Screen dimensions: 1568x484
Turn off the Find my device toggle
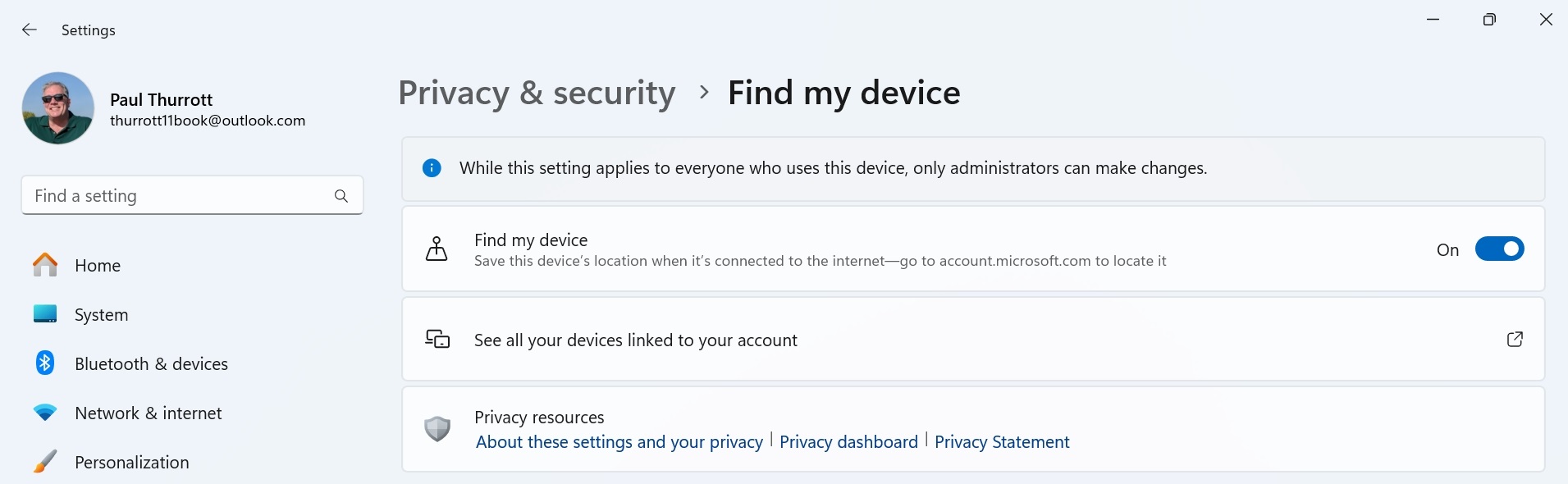pyautogui.click(x=1499, y=249)
